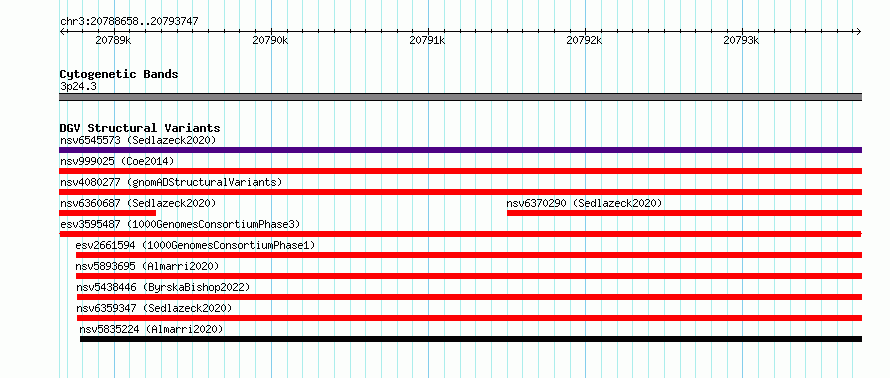
Task: Click the red esv3595487 variant bar
Action: coord(460,234)
